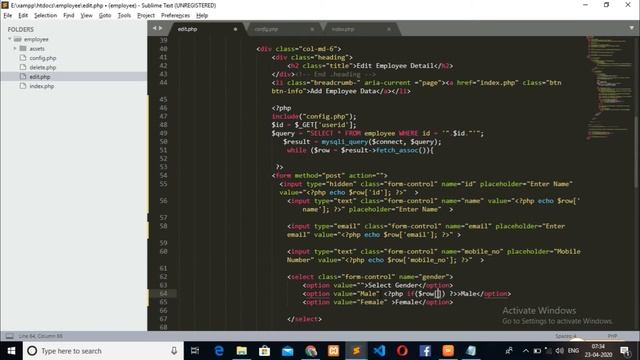Click the delete.php file icon in sidebar
This screenshot has width=640, height=360.
[x=23, y=67]
